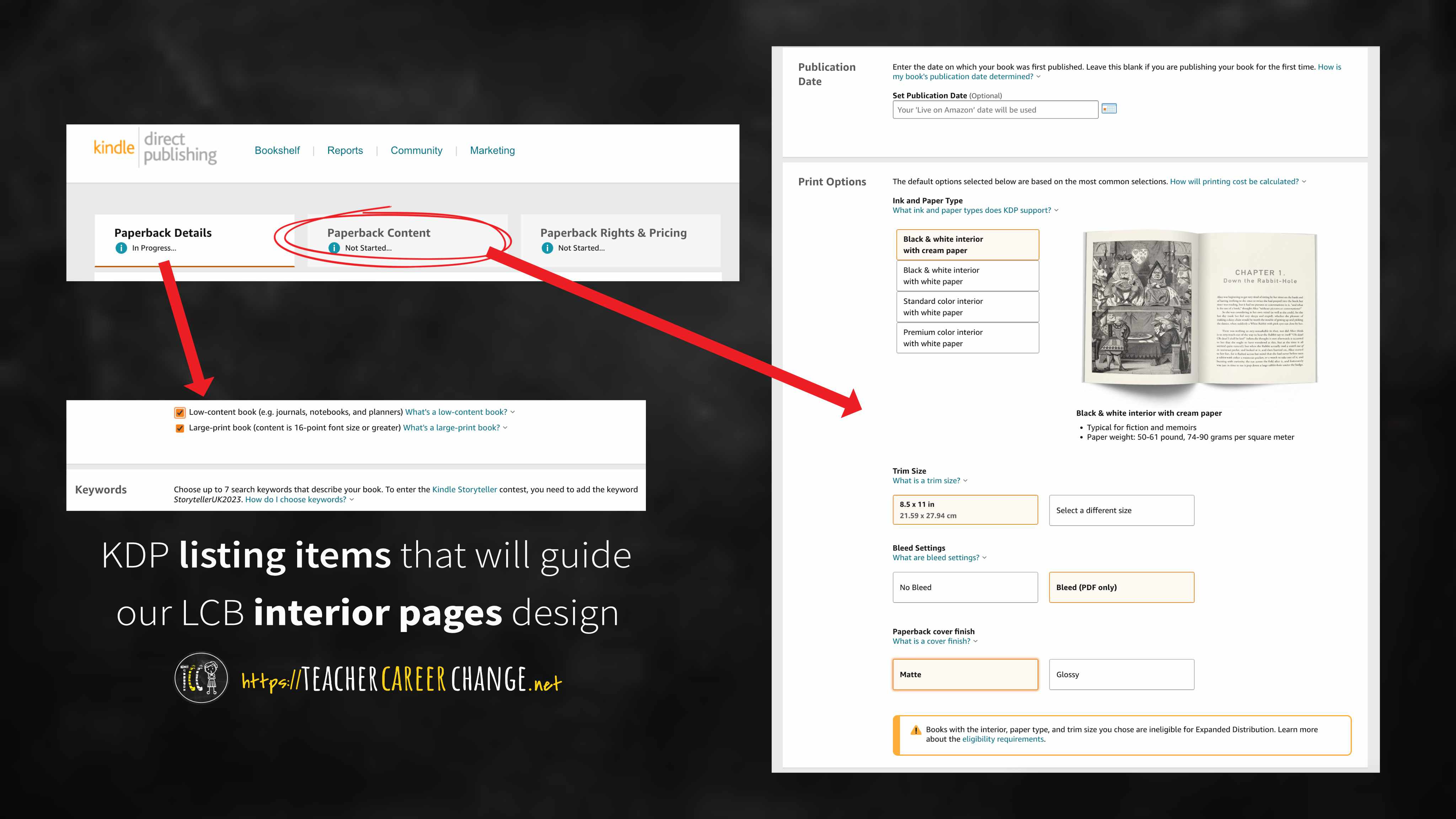
Task: Click the Kindle Direct Publishing logo
Action: click(155, 148)
